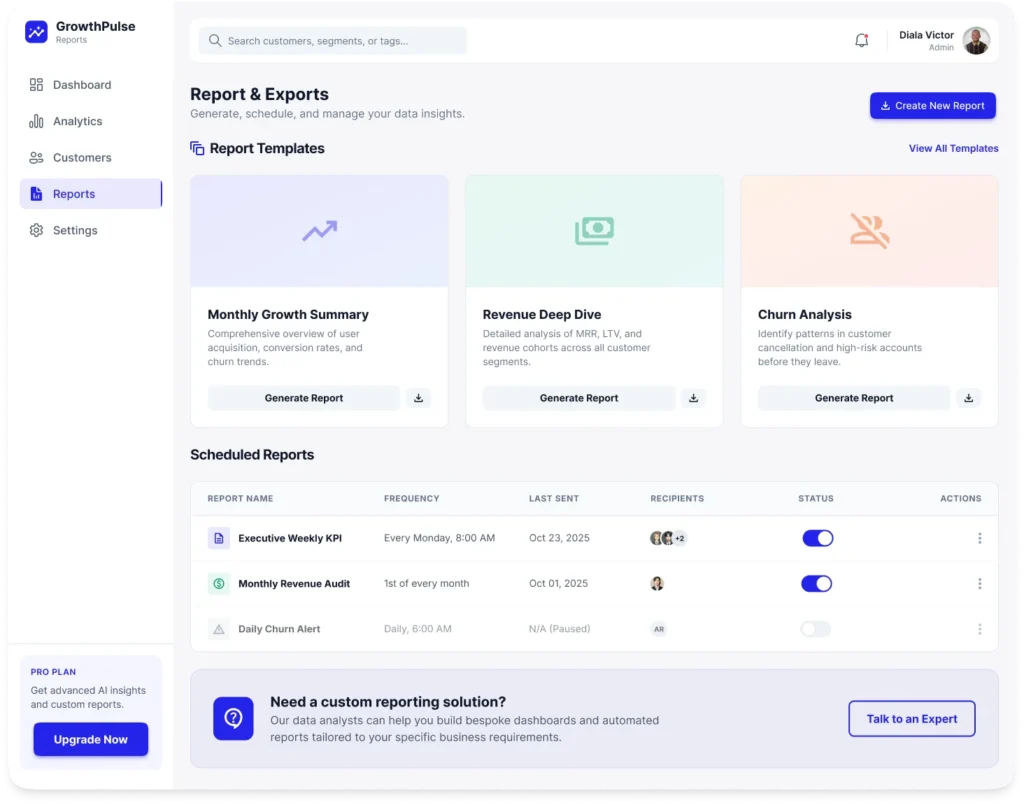1024x805 pixels.
Task: Open actions menu for Monthly Revenue Audit
Action: point(980,583)
